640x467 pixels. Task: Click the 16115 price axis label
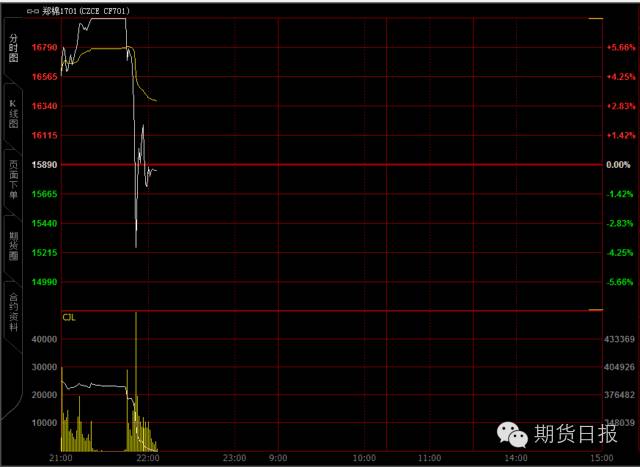(x=44, y=136)
